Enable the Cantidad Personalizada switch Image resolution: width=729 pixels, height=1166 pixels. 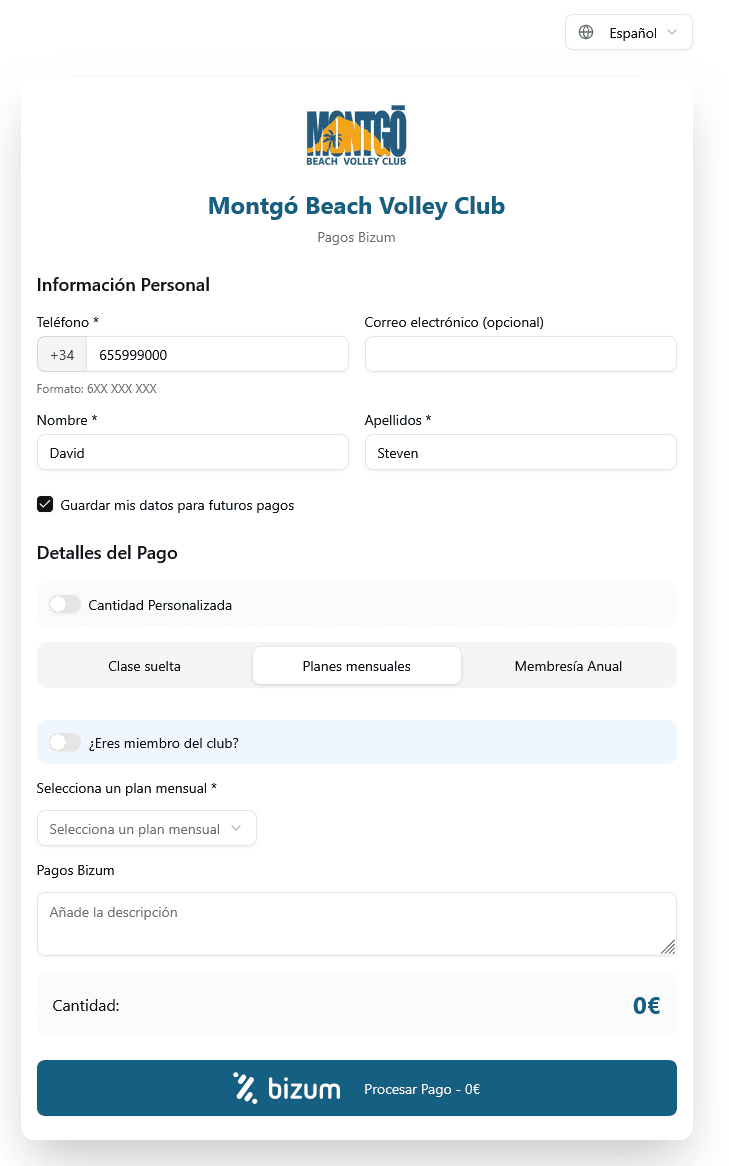point(65,605)
